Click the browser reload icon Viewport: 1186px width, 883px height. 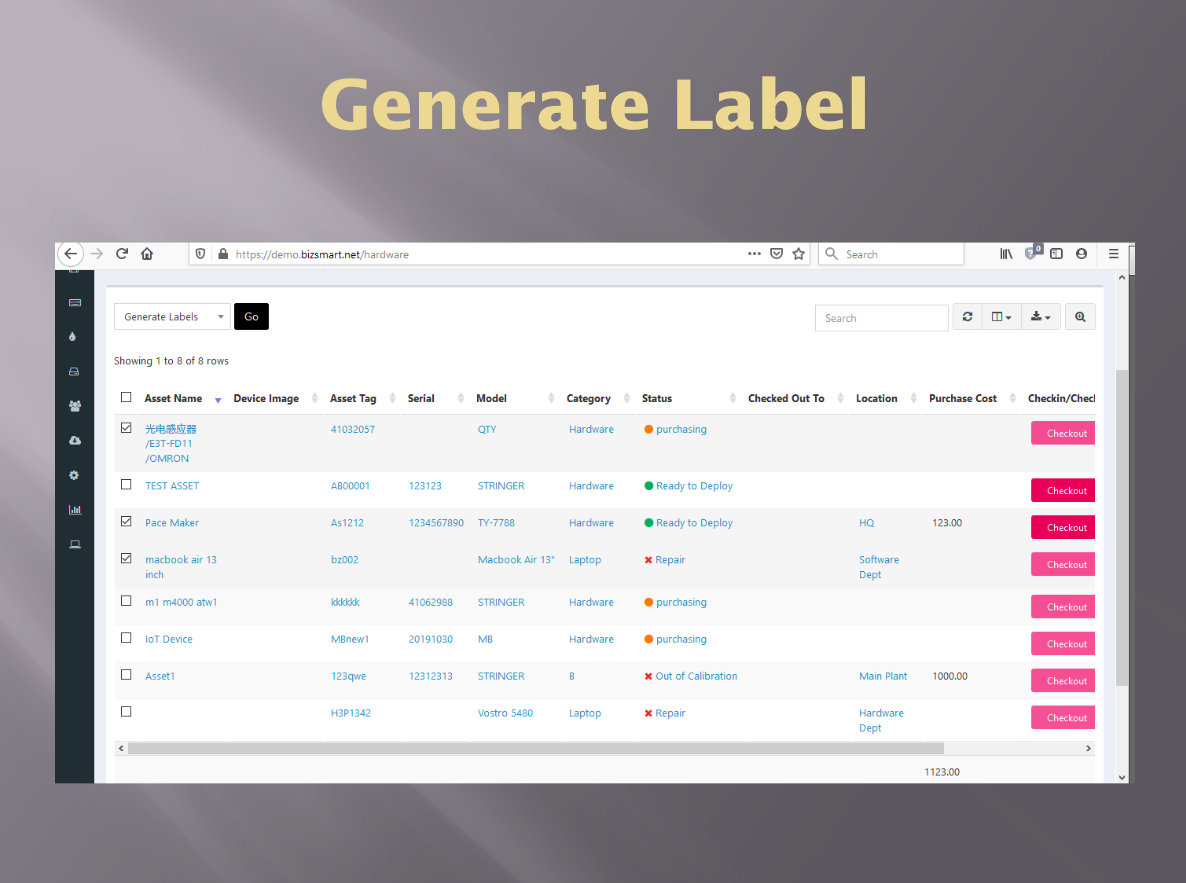click(122, 254)
